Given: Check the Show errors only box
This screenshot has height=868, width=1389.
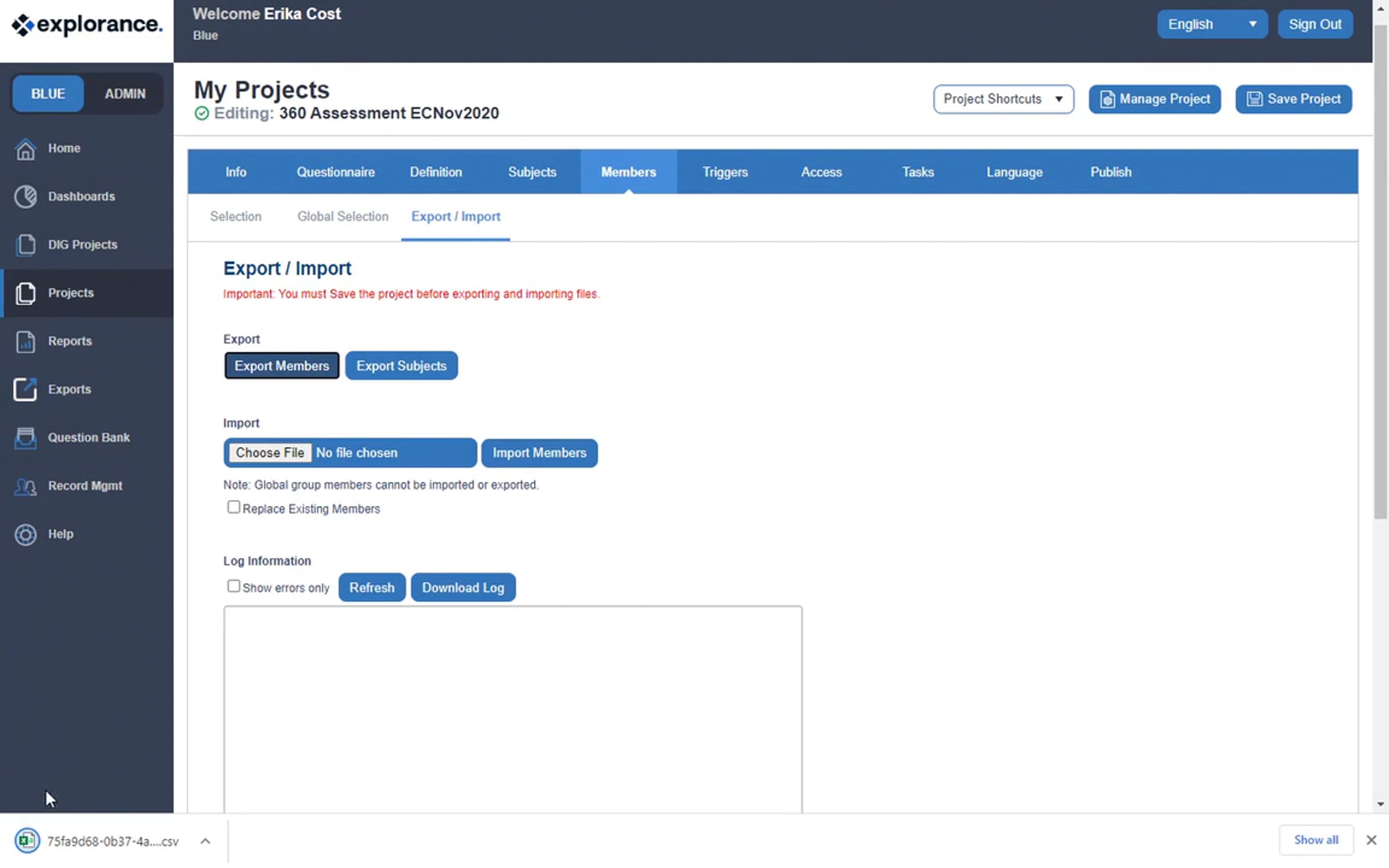Looking at the screenshot, I should click(x=233, y=586).
